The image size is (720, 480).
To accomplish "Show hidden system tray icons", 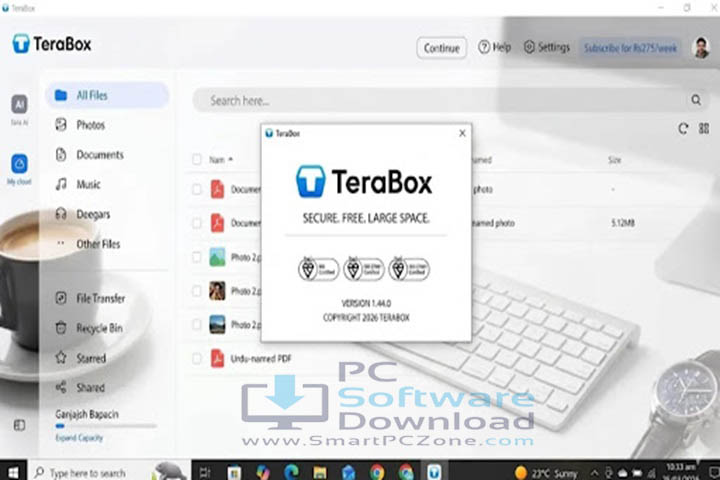I will [x=594, y=473].
